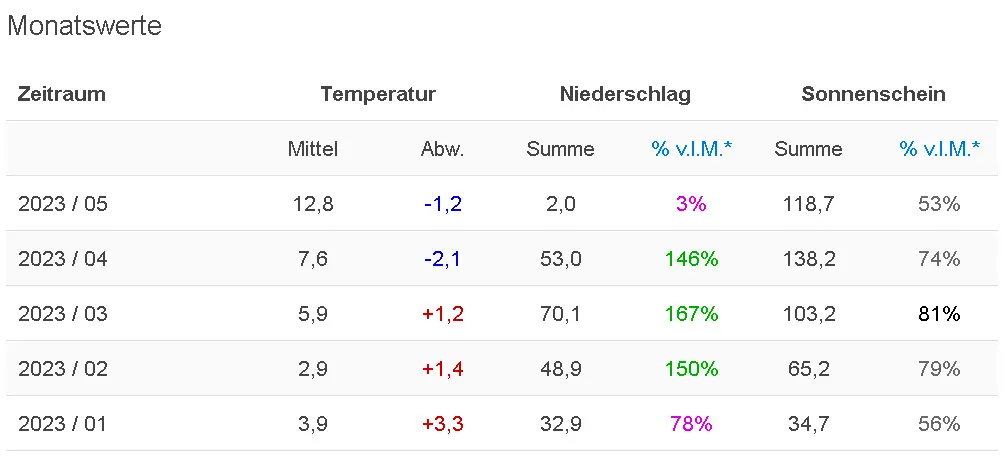This screenshot has height=459, width=1008.
Task: Select the Temperatur column group header
Action: click(378, 95)
